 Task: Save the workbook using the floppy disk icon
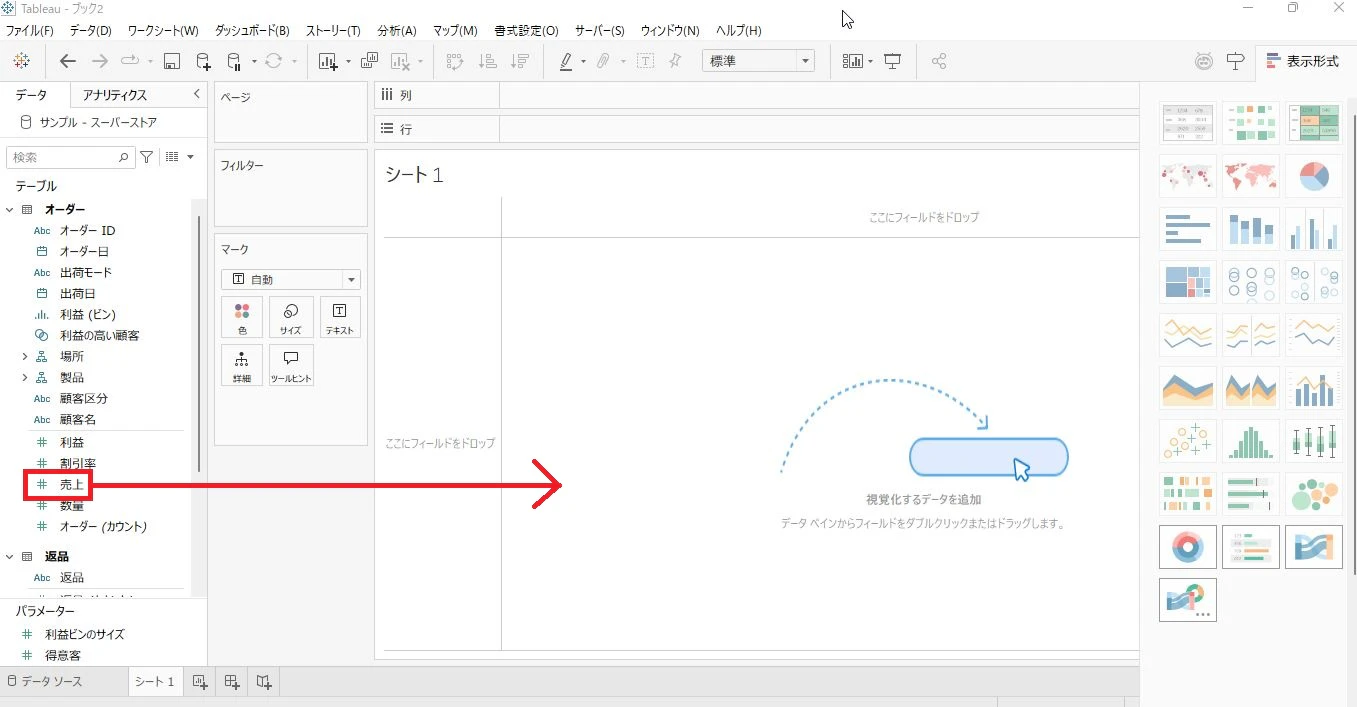(x=171, y=61)
